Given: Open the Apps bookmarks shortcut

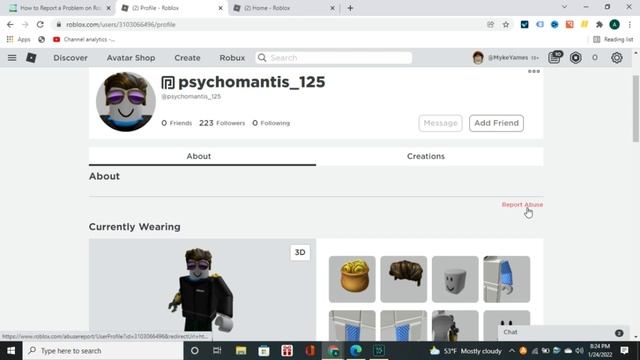Looking at the screenshot, I should (x=18, y=40).
